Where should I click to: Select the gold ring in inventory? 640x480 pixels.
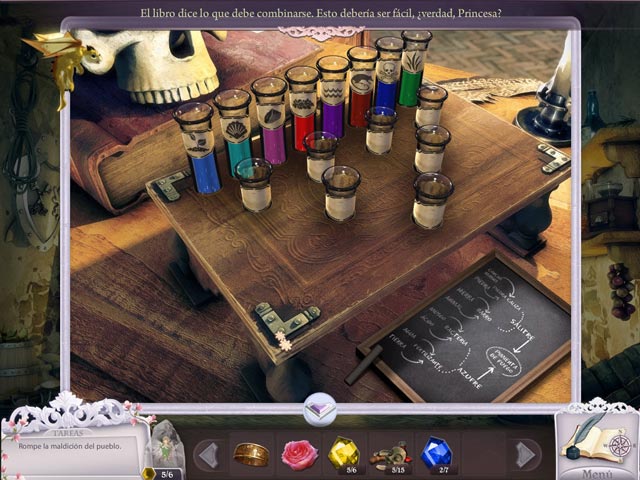(x=251, y=454)
